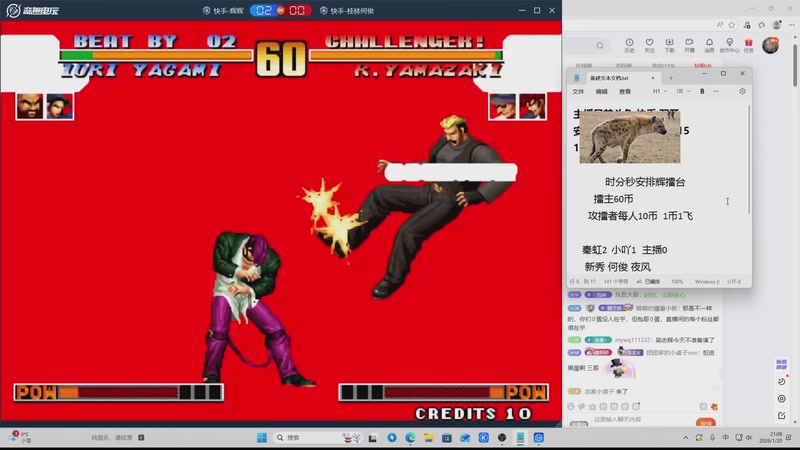Add a new Notepad tab with plus
Viewport: 800px width, 450px height.
(x=671, y=78)
